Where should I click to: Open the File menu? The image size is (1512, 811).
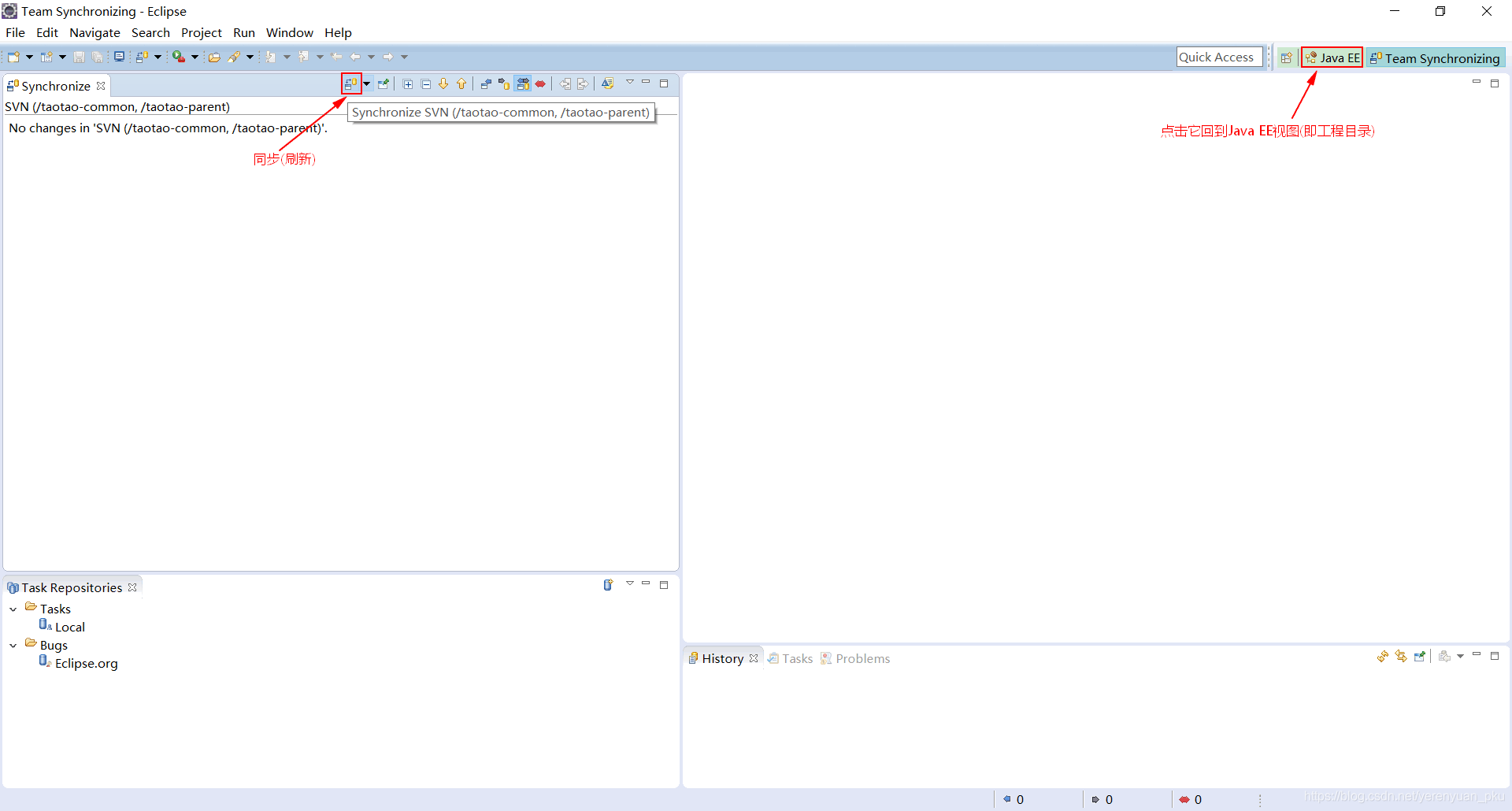tap(15, 32)
